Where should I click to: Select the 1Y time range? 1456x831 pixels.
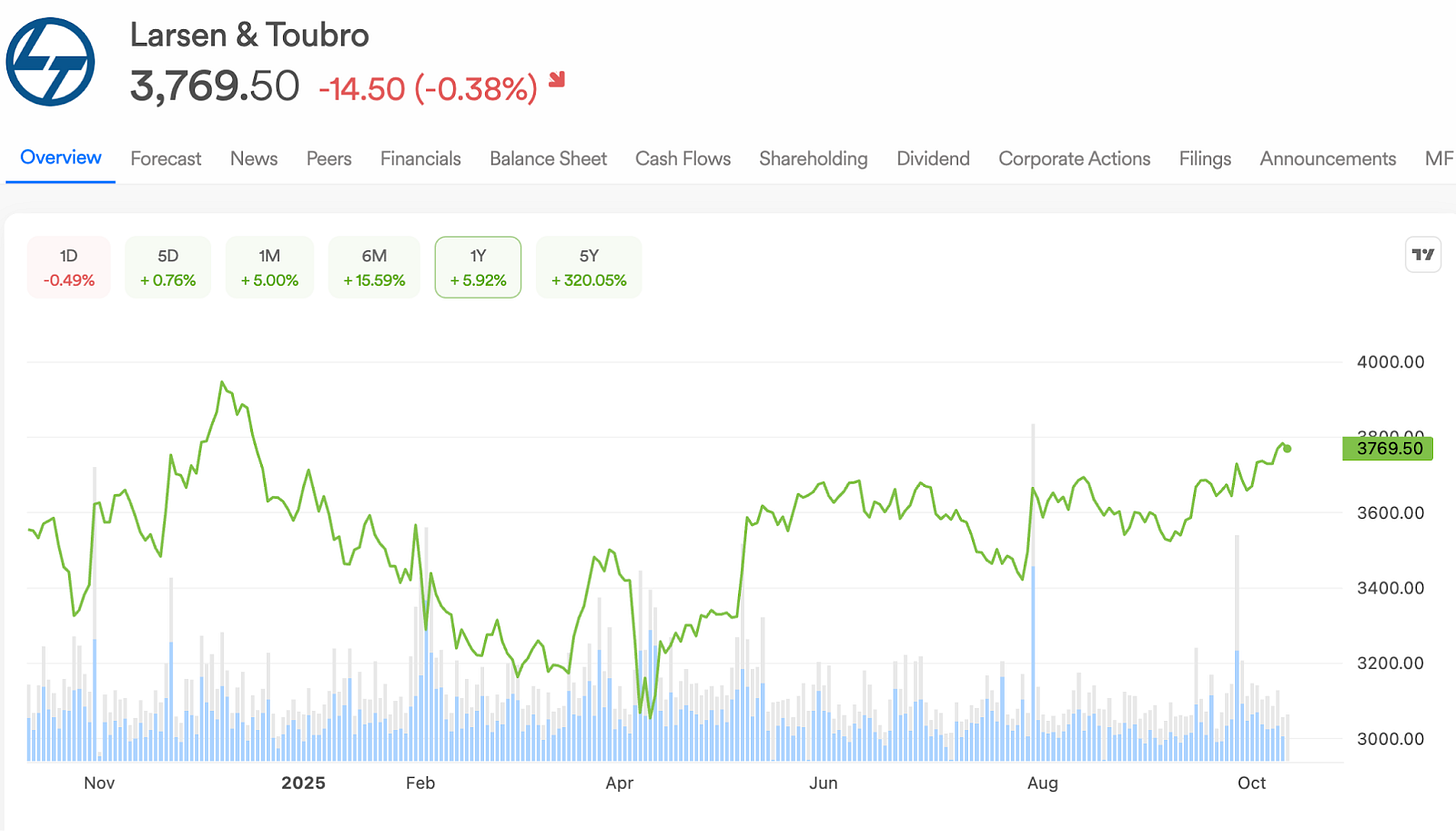coord(478,267)
